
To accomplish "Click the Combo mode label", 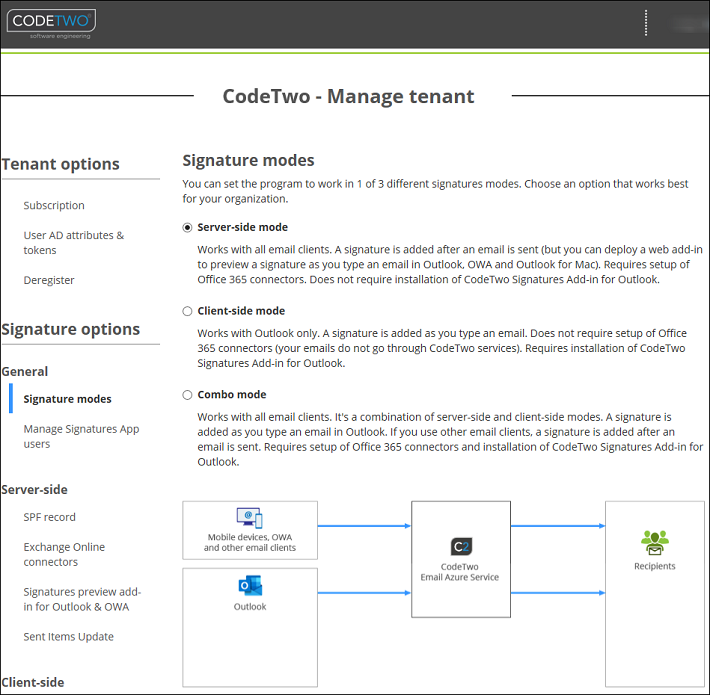I will [x=232, y=394].
